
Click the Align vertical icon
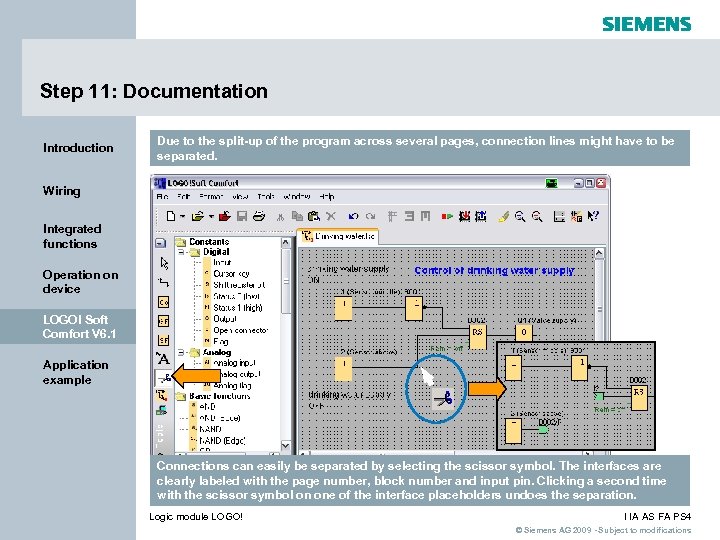pyautogui.click(x=392, y=216)
